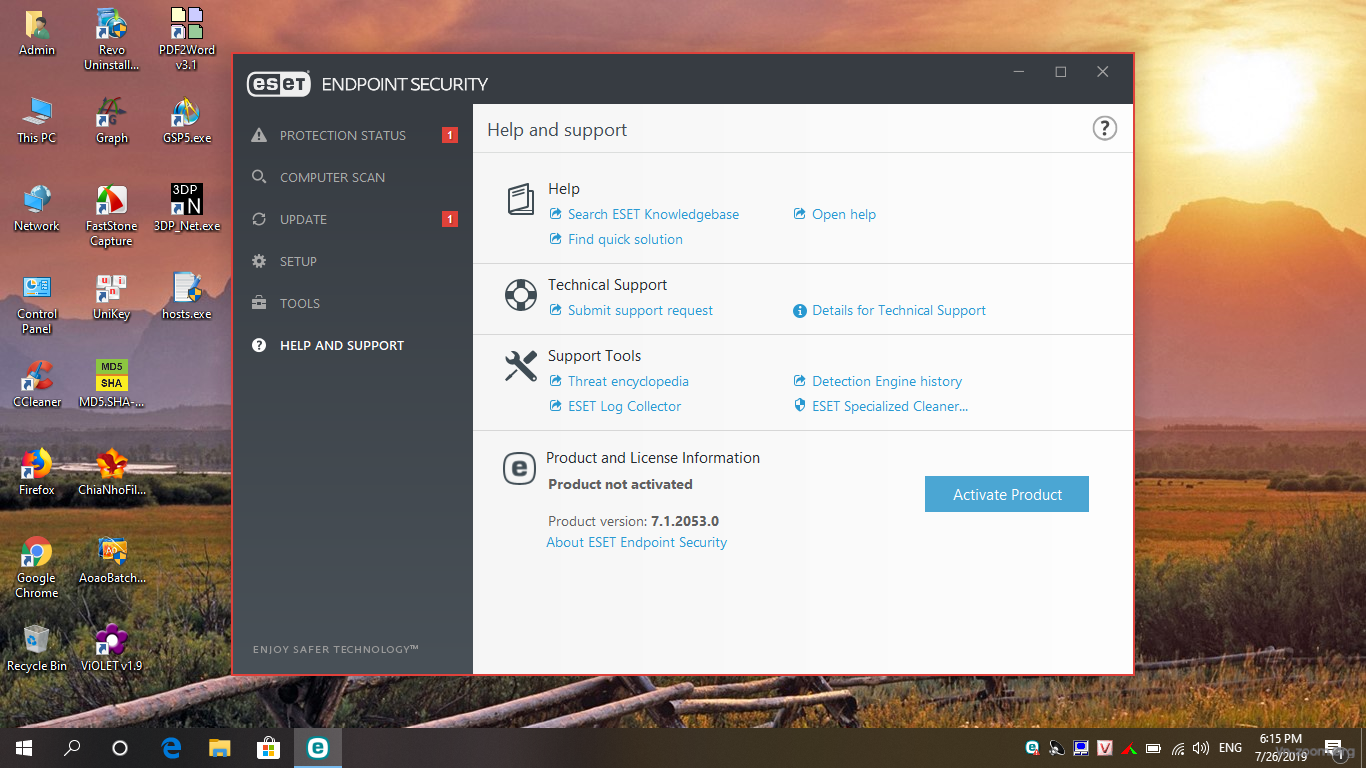The image size is (1366, 768).
Task: Click the Open help link
Action: click(843, 215)
